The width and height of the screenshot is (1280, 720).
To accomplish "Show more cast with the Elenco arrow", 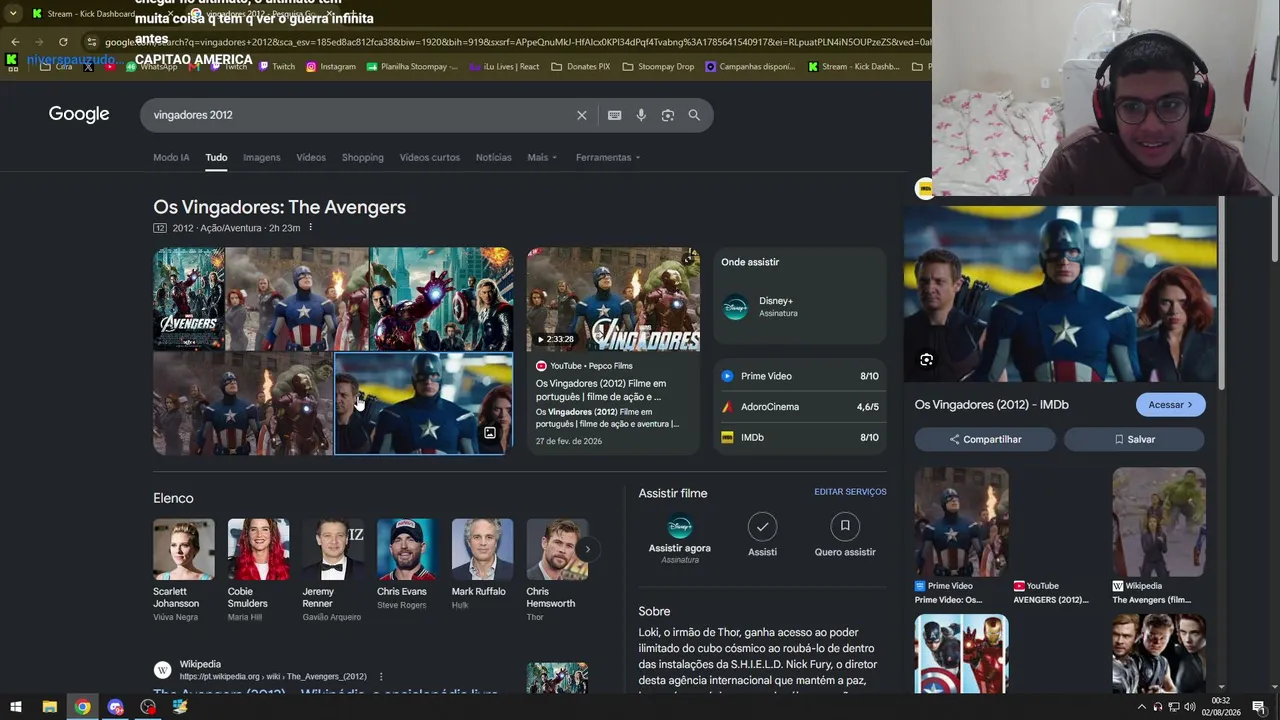I will tap(587, 549).
